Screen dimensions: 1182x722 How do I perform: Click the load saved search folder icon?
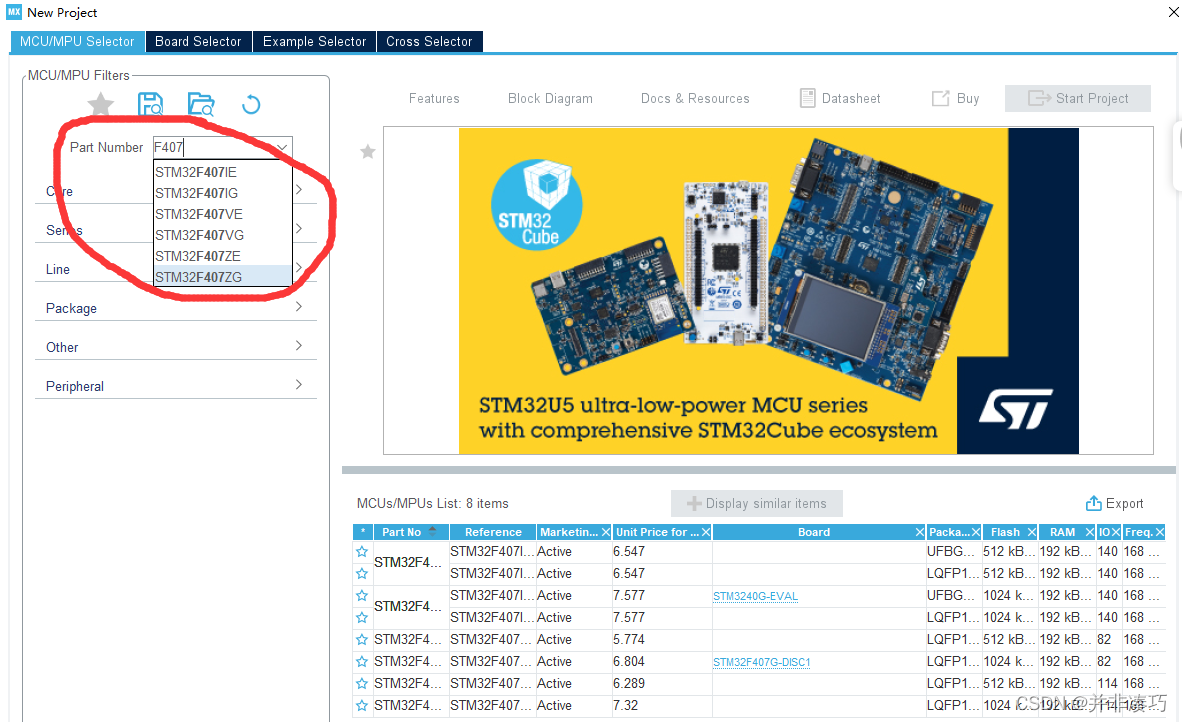click(201, 104)
